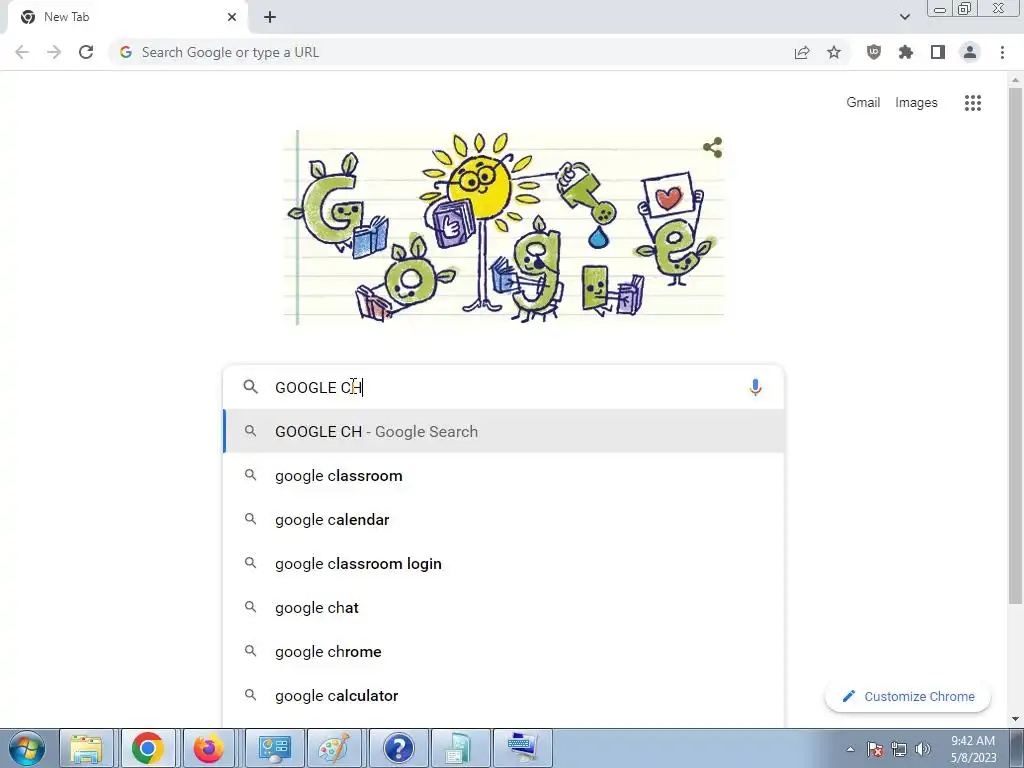Open a new tab with plus button
Image resolution: width=1024 pixels, height=768 pixels.
270,17
